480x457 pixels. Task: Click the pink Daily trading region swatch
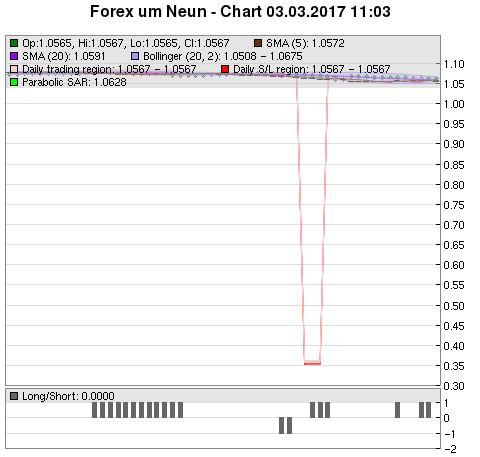(14, 69)
